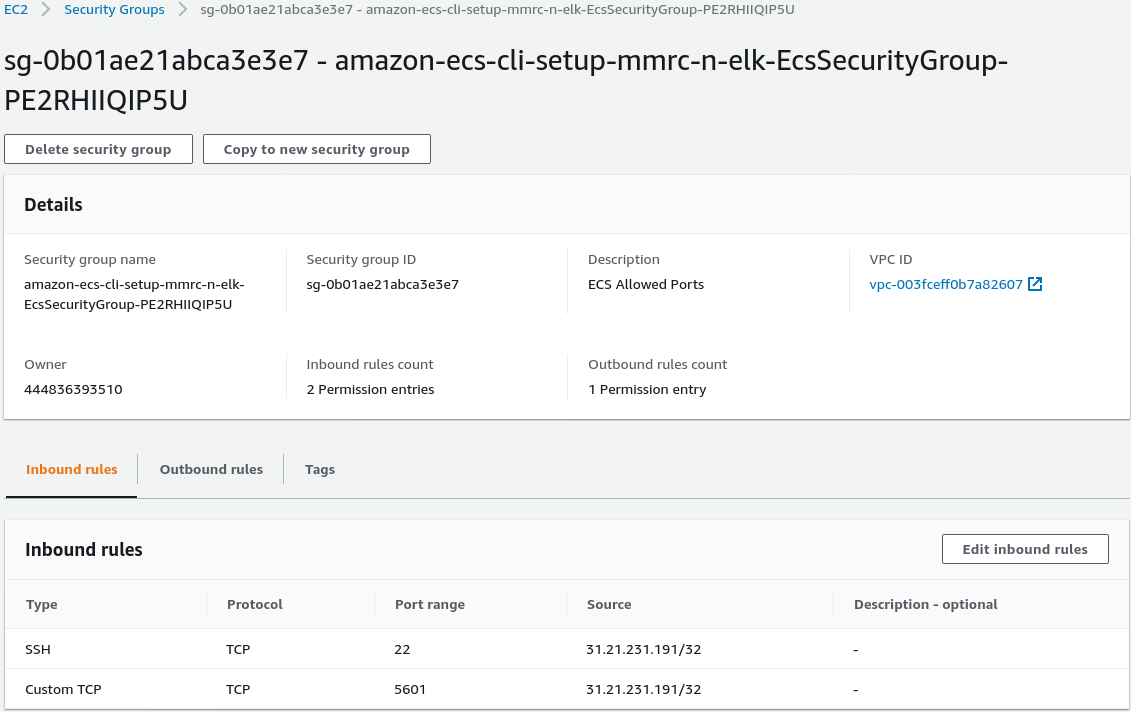This screenshot has width=1131, height=712.
Task: Click the Type column header
Action: click(42, 604)
